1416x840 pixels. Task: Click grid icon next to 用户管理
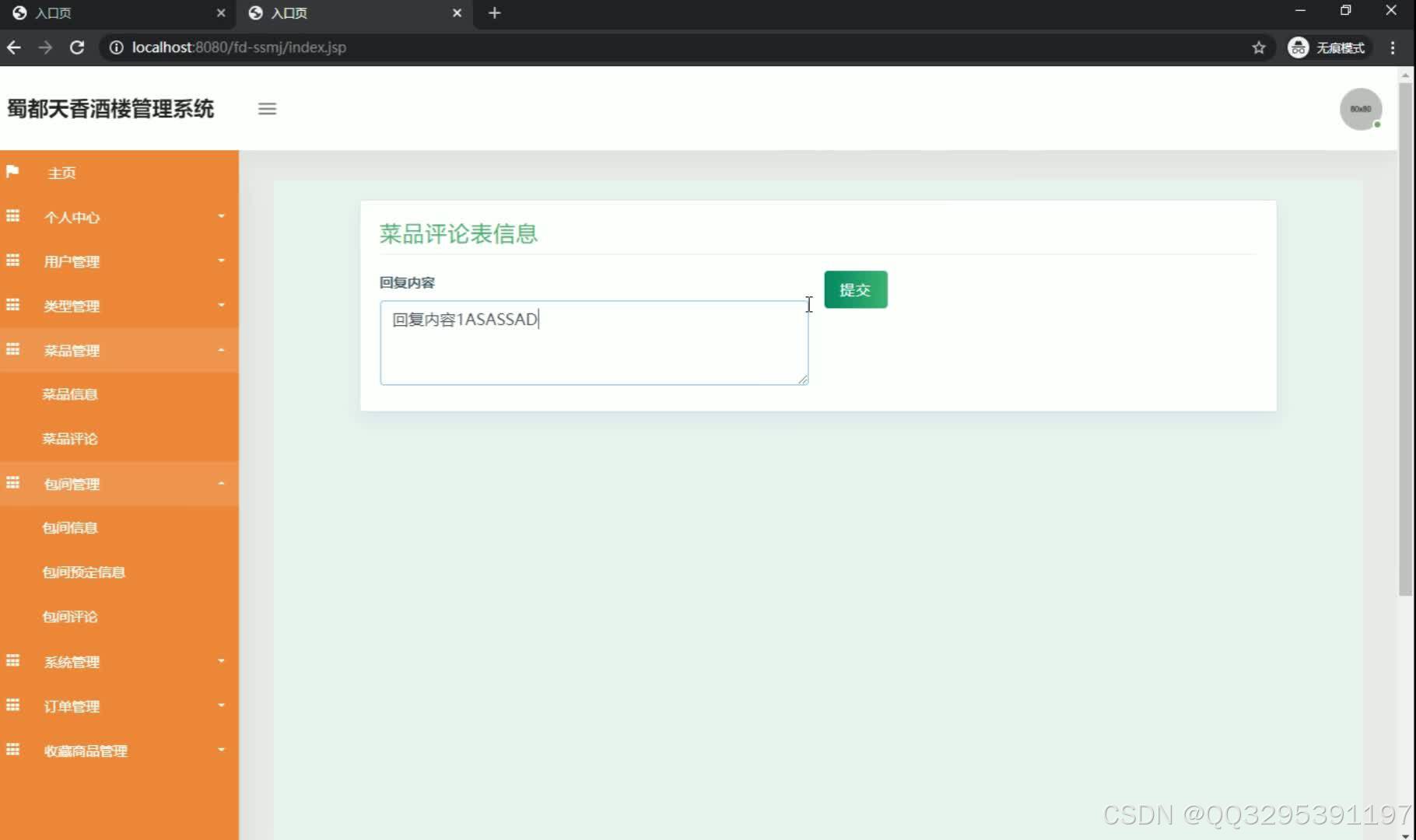tap(12, 261)
